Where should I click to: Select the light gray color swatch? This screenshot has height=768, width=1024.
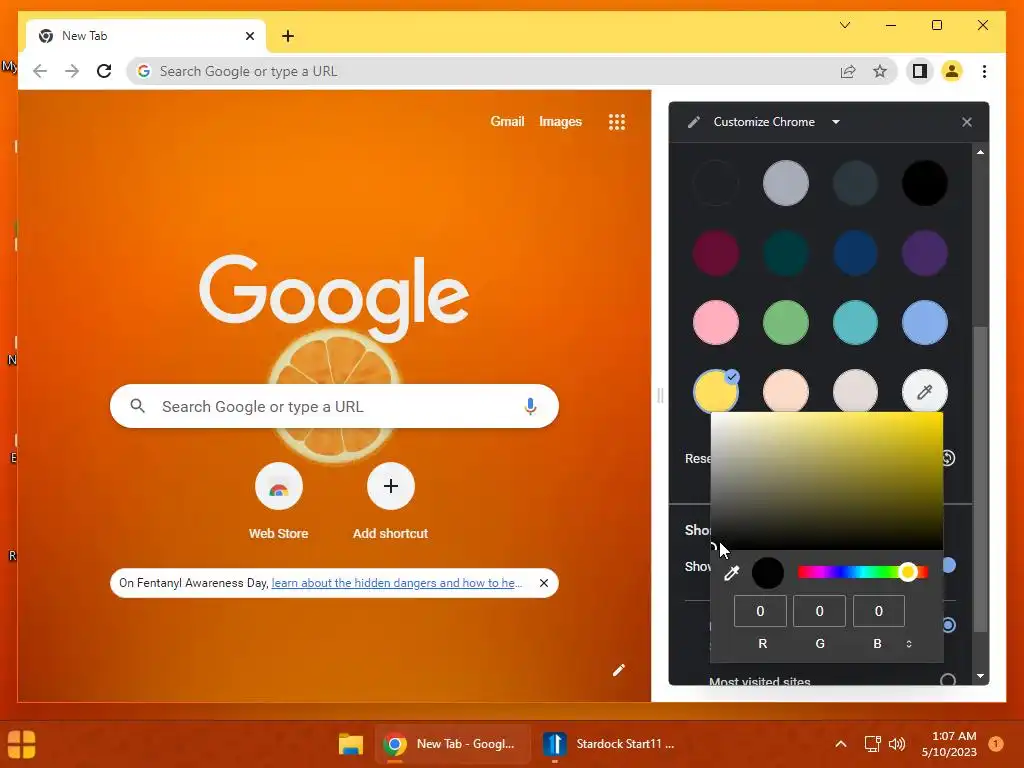click(x=786, y=183)
